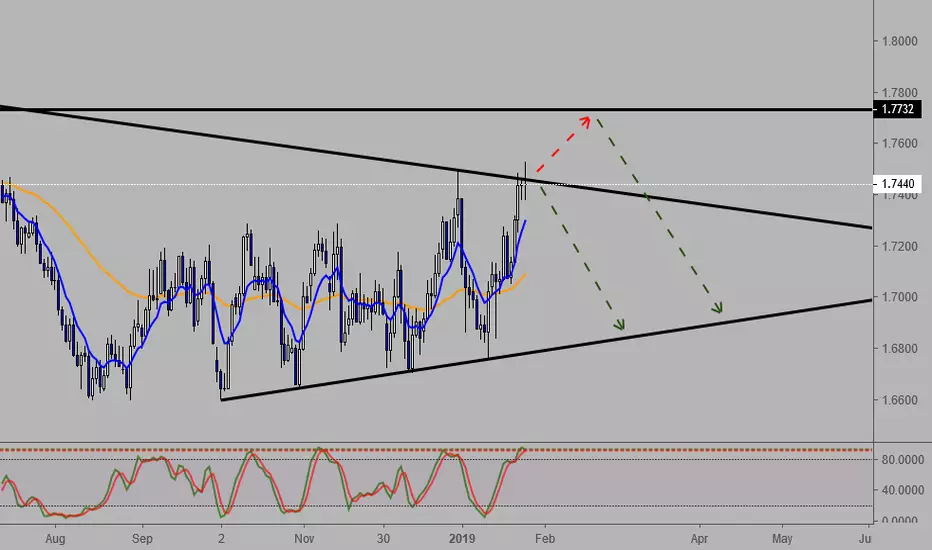Click the Feb date label on time axis

[x=544, y=539]
